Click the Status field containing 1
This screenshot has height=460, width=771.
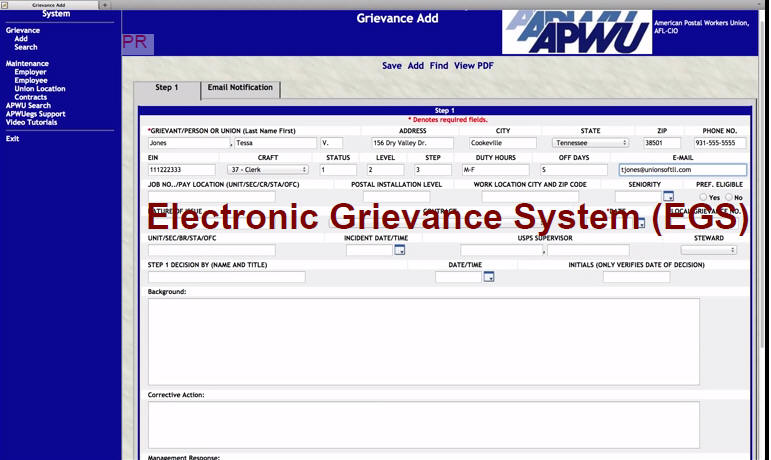(x=338, y=170)
